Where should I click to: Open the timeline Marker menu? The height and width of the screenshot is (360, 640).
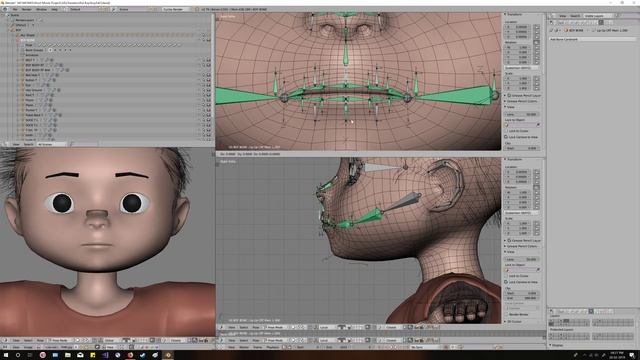pyautogui.click(x=244, y=347)
